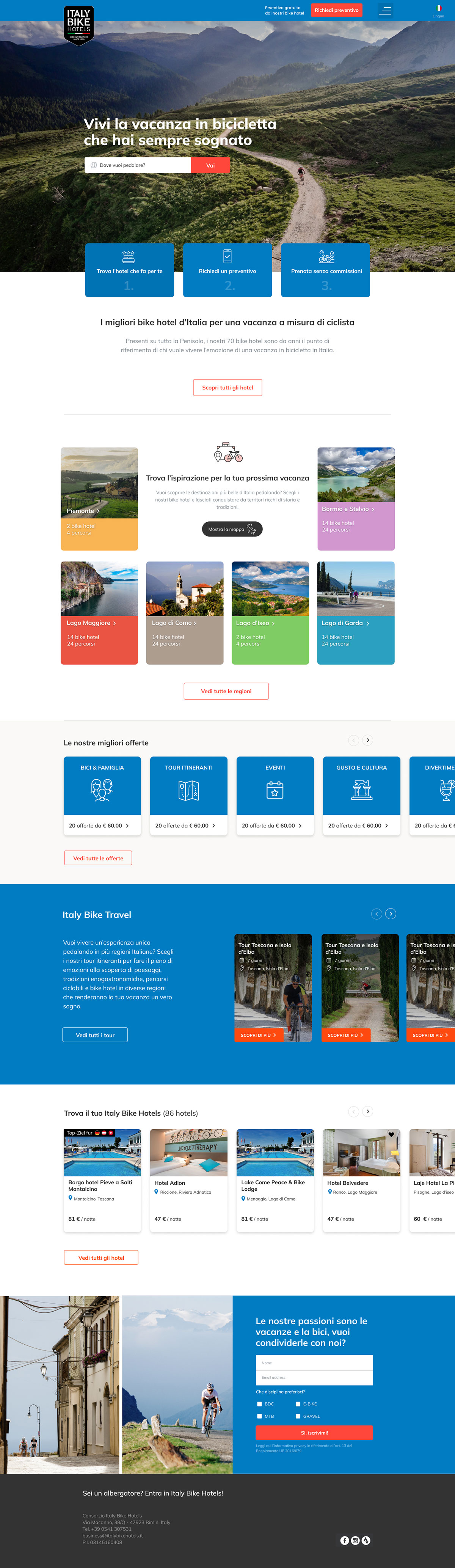
Task: Click 'Vedi tutti gli hotel' button
Action: pyautogui.click(x=101, y=1257)
